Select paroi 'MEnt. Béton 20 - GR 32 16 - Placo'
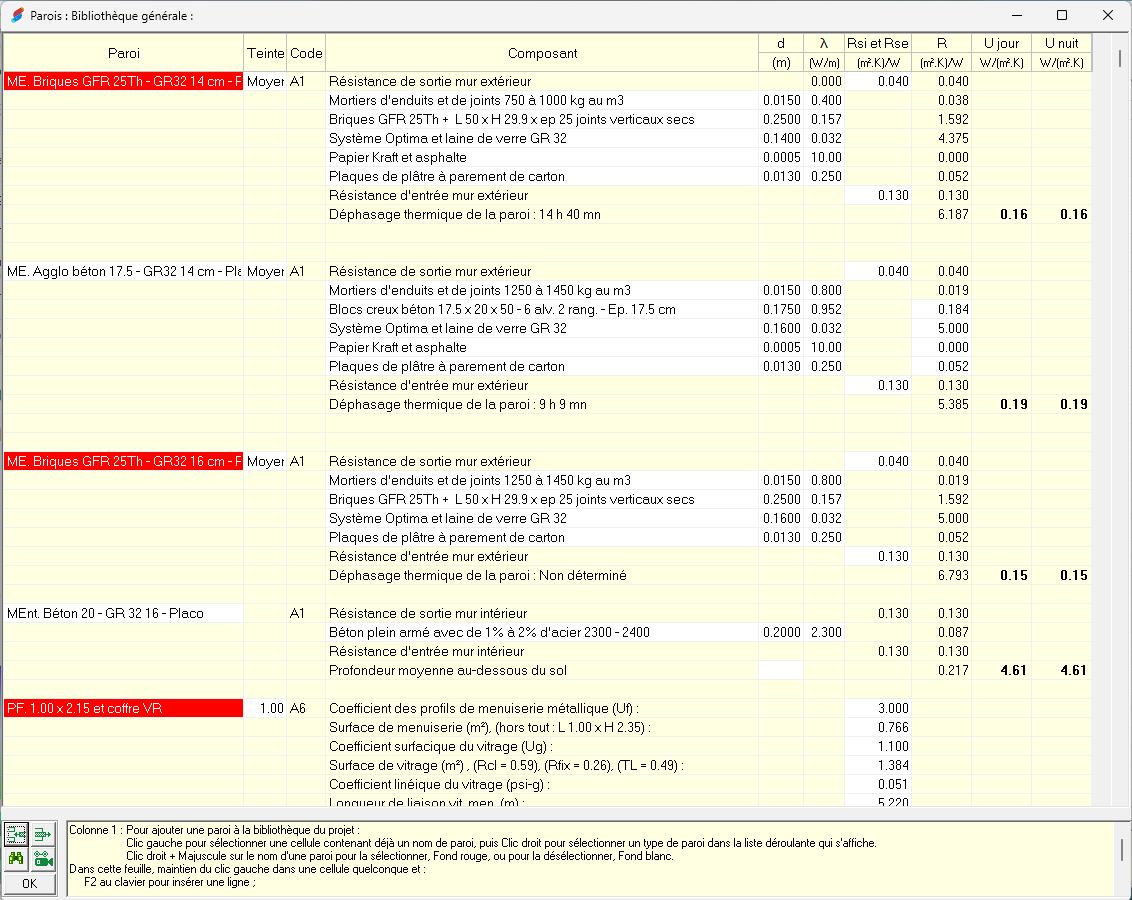 click(x=120, y=613)
